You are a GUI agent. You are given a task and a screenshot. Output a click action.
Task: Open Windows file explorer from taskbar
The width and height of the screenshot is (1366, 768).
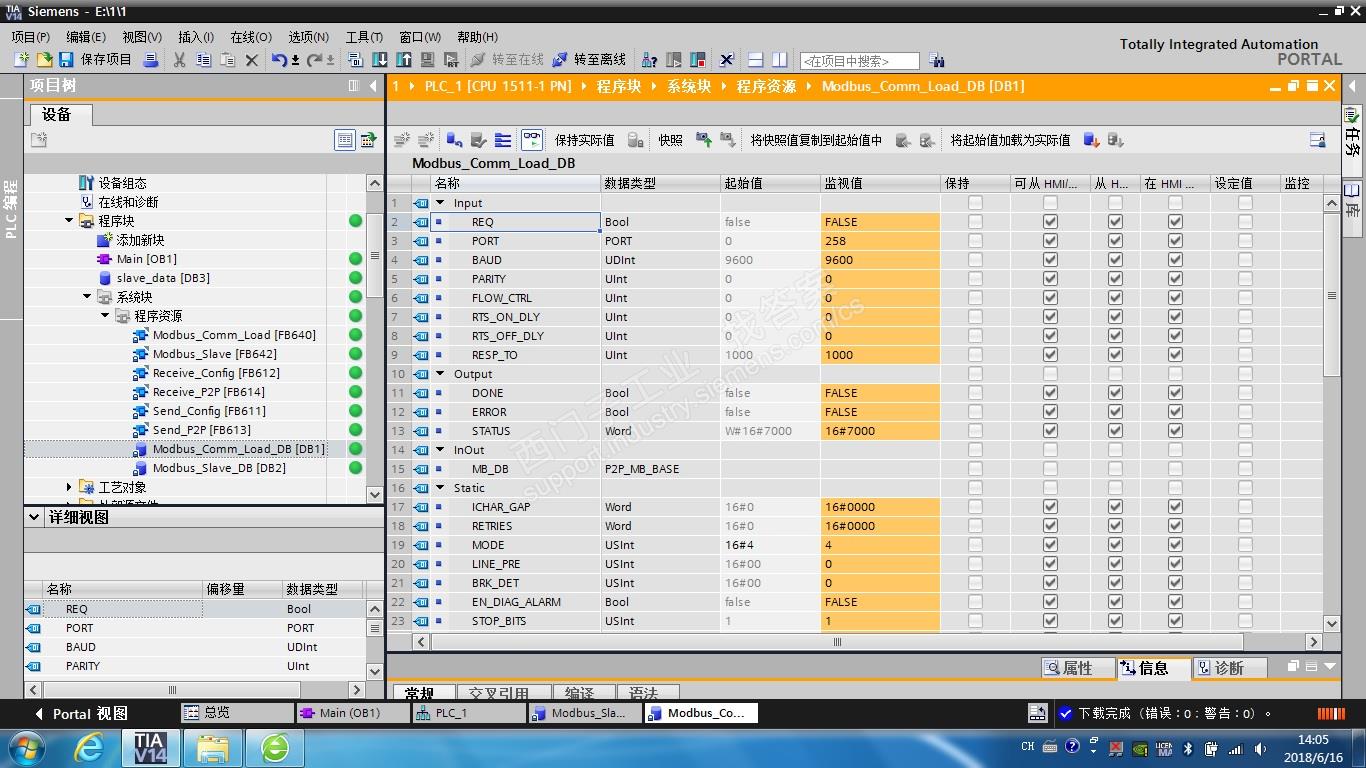pos(213,747)
